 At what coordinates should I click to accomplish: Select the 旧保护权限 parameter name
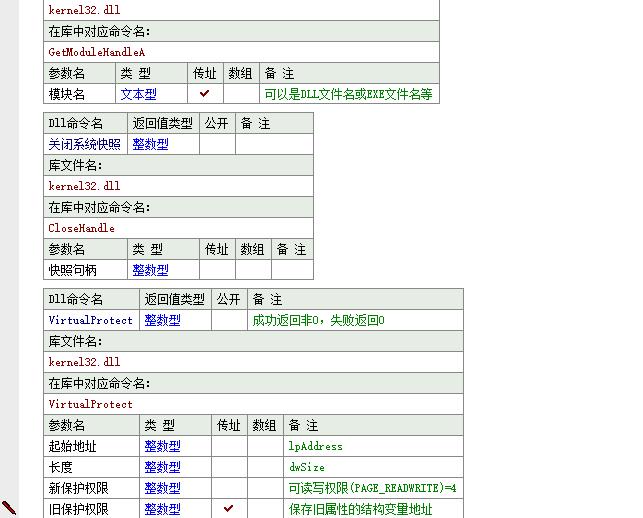pyautogui.click(x=78, y=509)
